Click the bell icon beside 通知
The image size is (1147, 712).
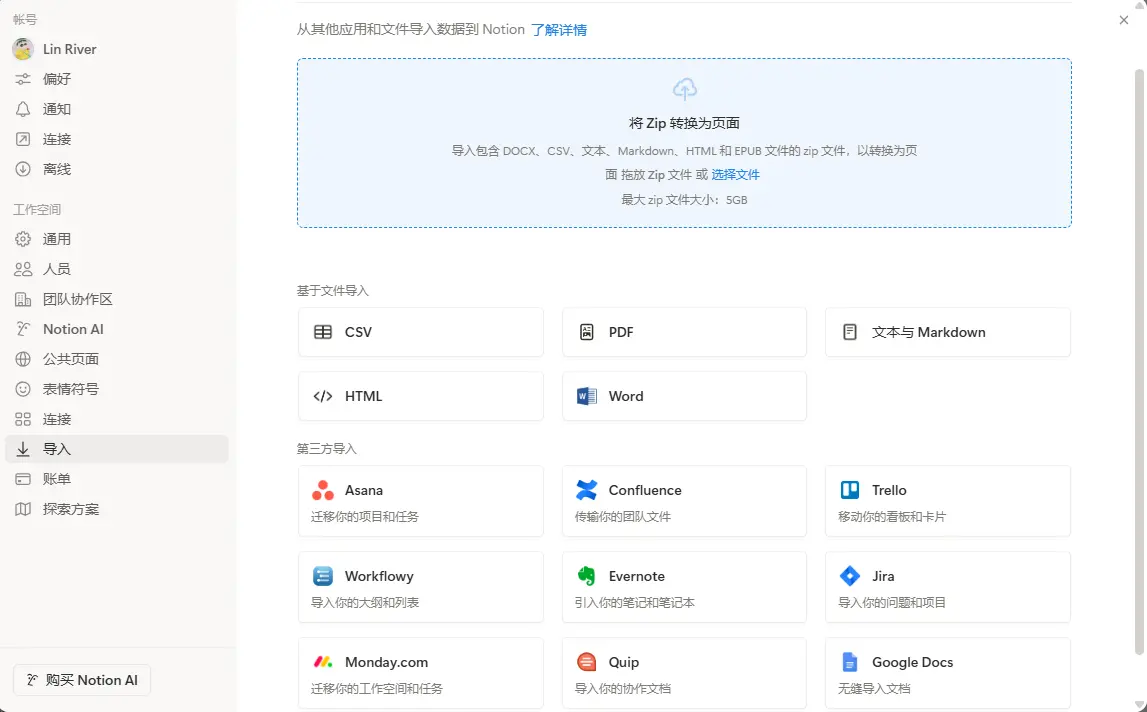tap(23, 109)
